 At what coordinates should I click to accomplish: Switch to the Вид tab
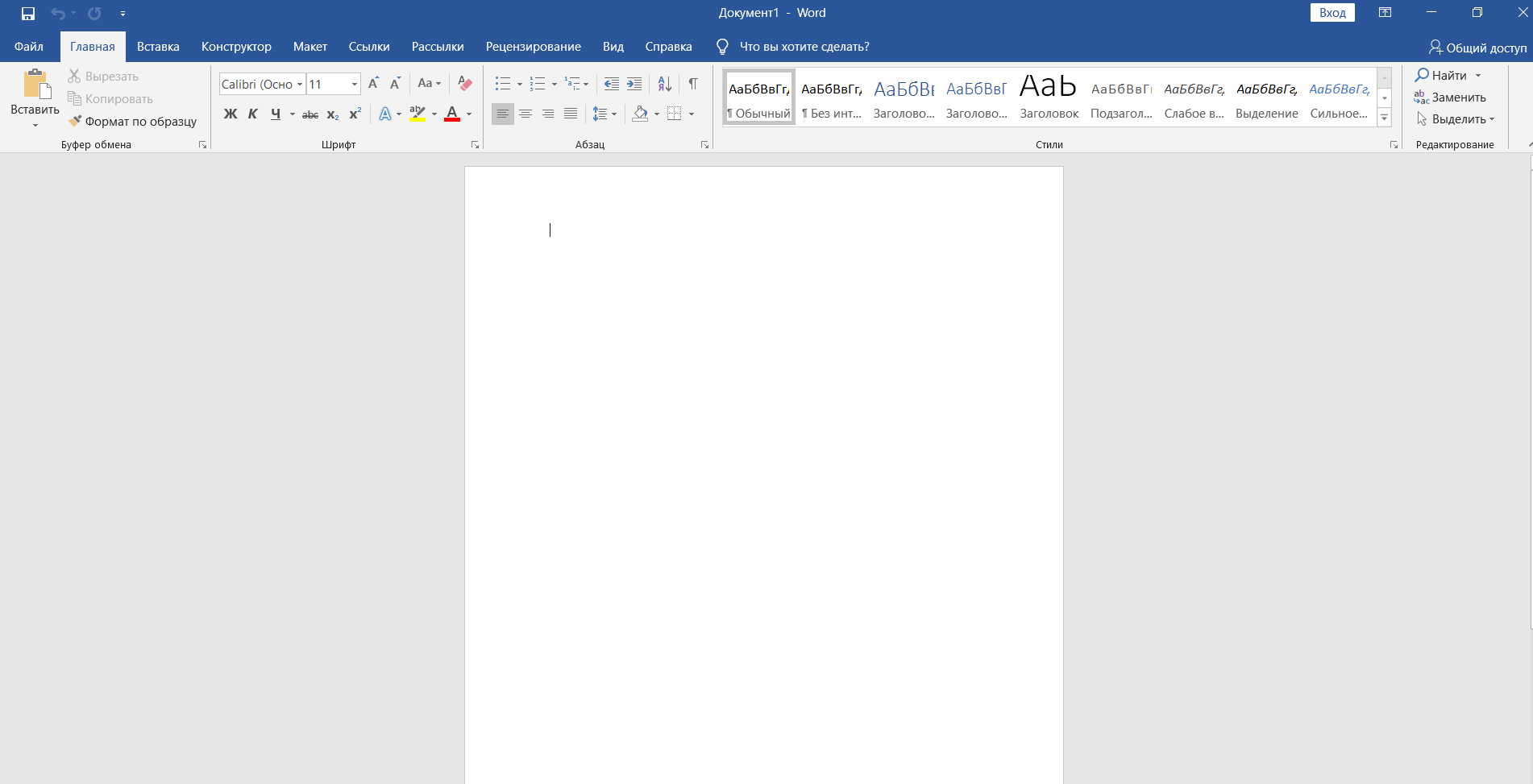click(x=613, y=47)
